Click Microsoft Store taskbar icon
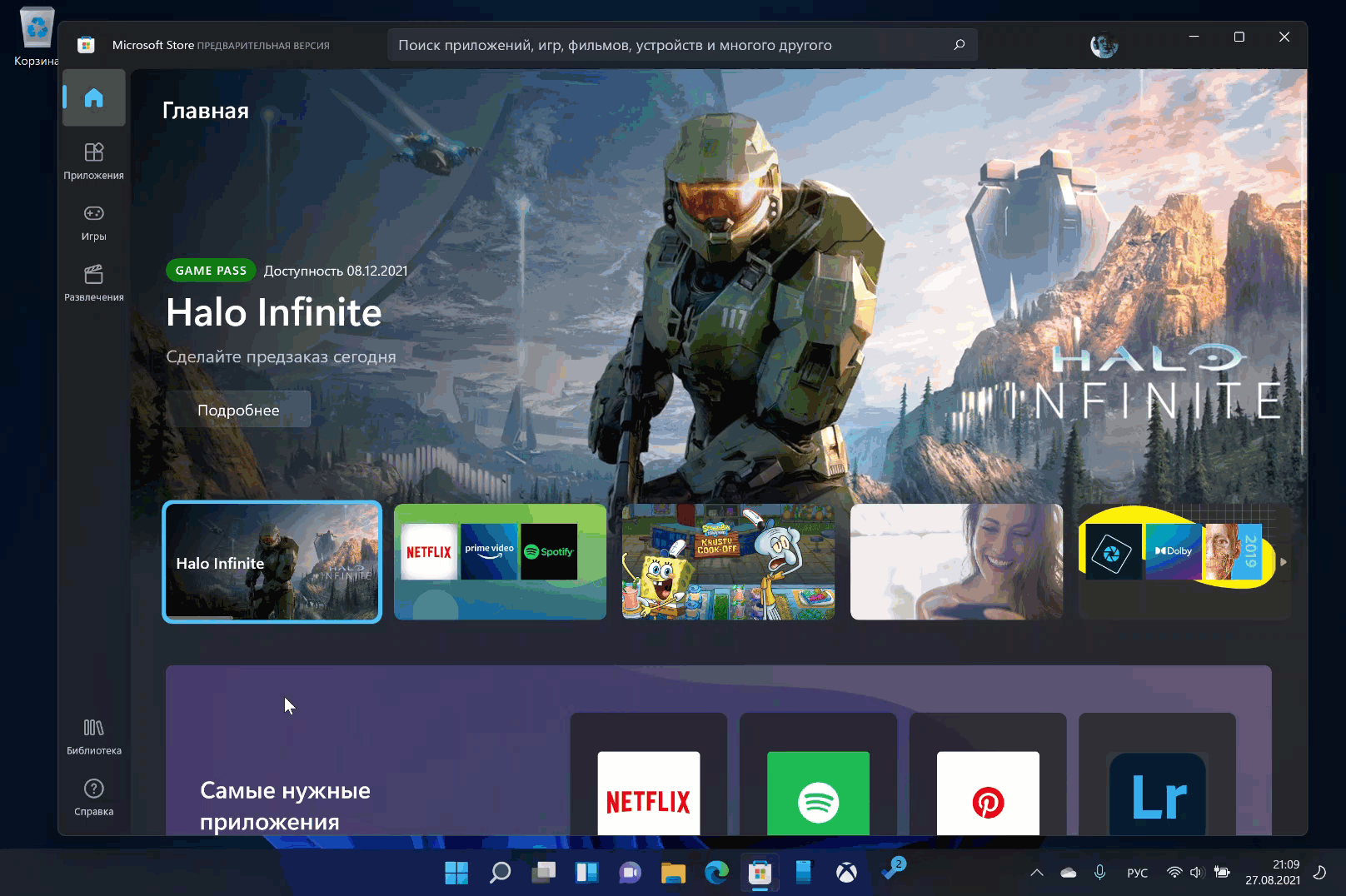 point(760,873)
